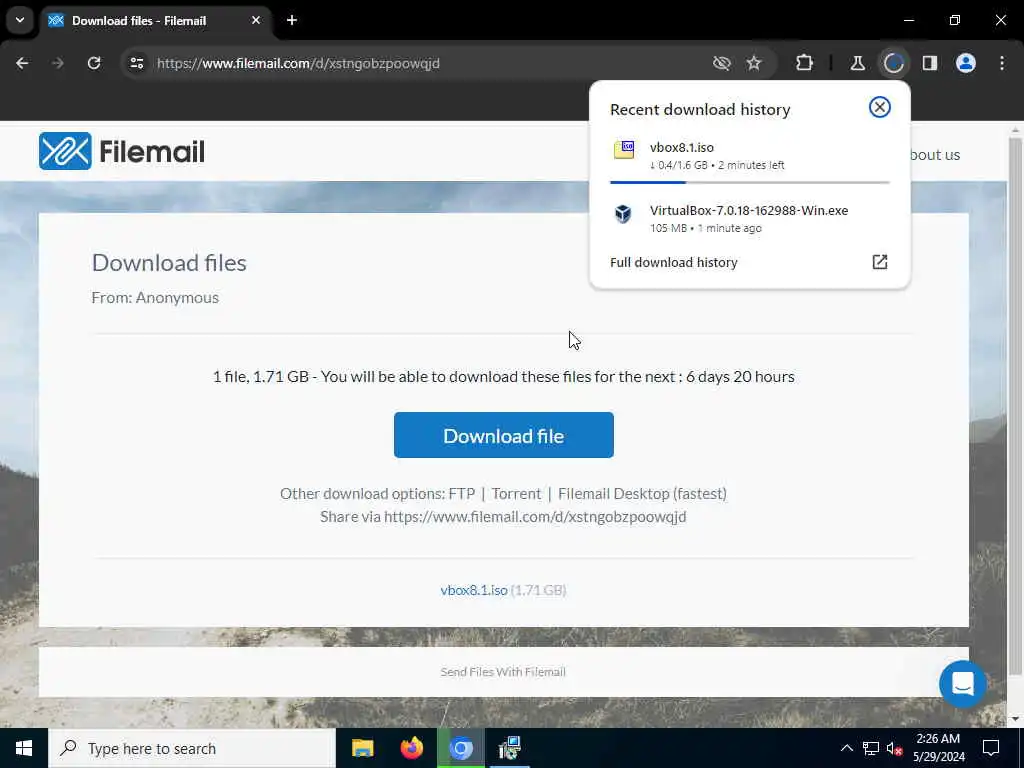Click the VirtualBox installer cube icon
Screen dimensions: 1024x768
[x=623, y=214]
